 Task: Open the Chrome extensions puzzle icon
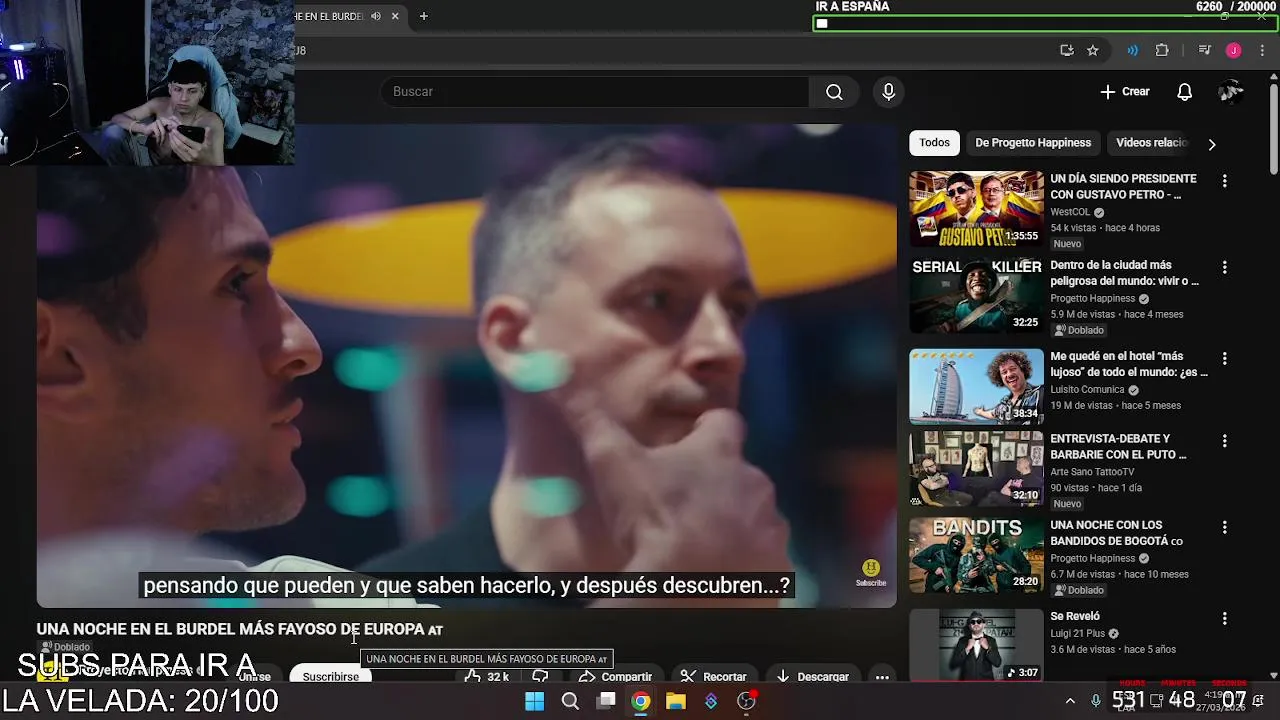[1162, 50]
